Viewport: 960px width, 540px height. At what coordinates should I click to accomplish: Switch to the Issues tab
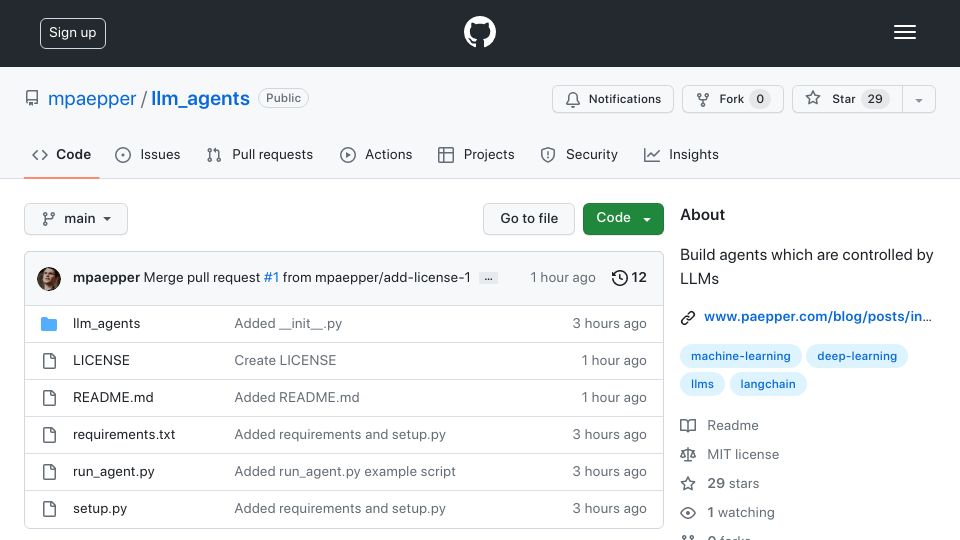point(148,155)
